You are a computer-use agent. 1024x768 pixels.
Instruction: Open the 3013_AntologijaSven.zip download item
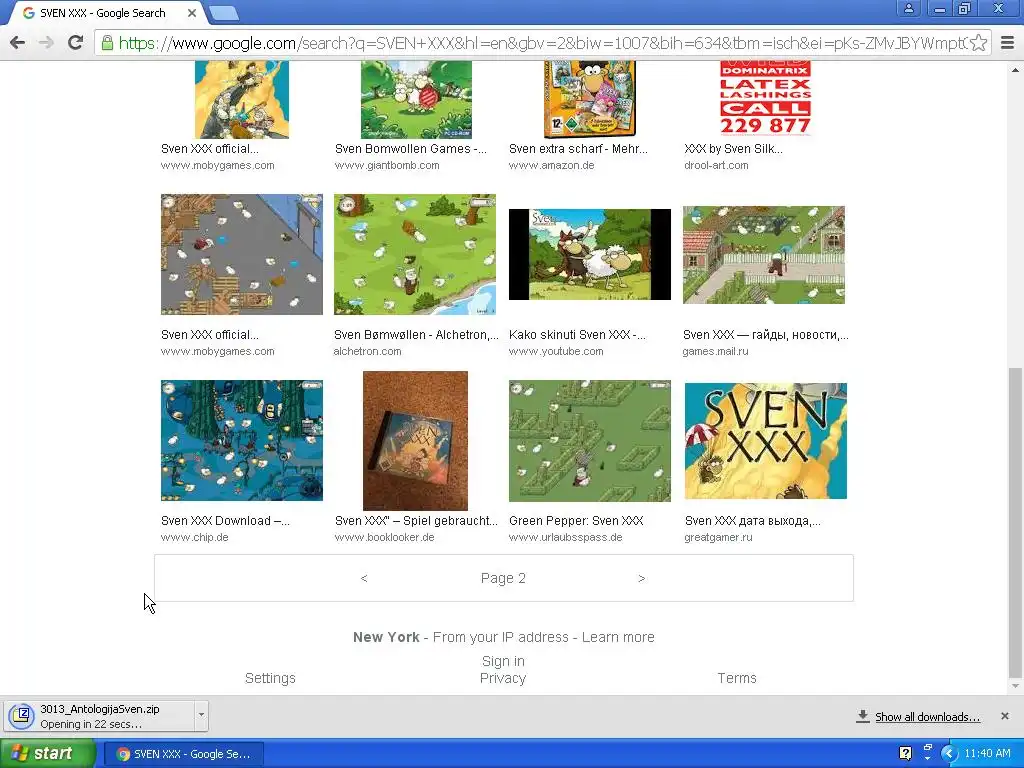point(98,716)
